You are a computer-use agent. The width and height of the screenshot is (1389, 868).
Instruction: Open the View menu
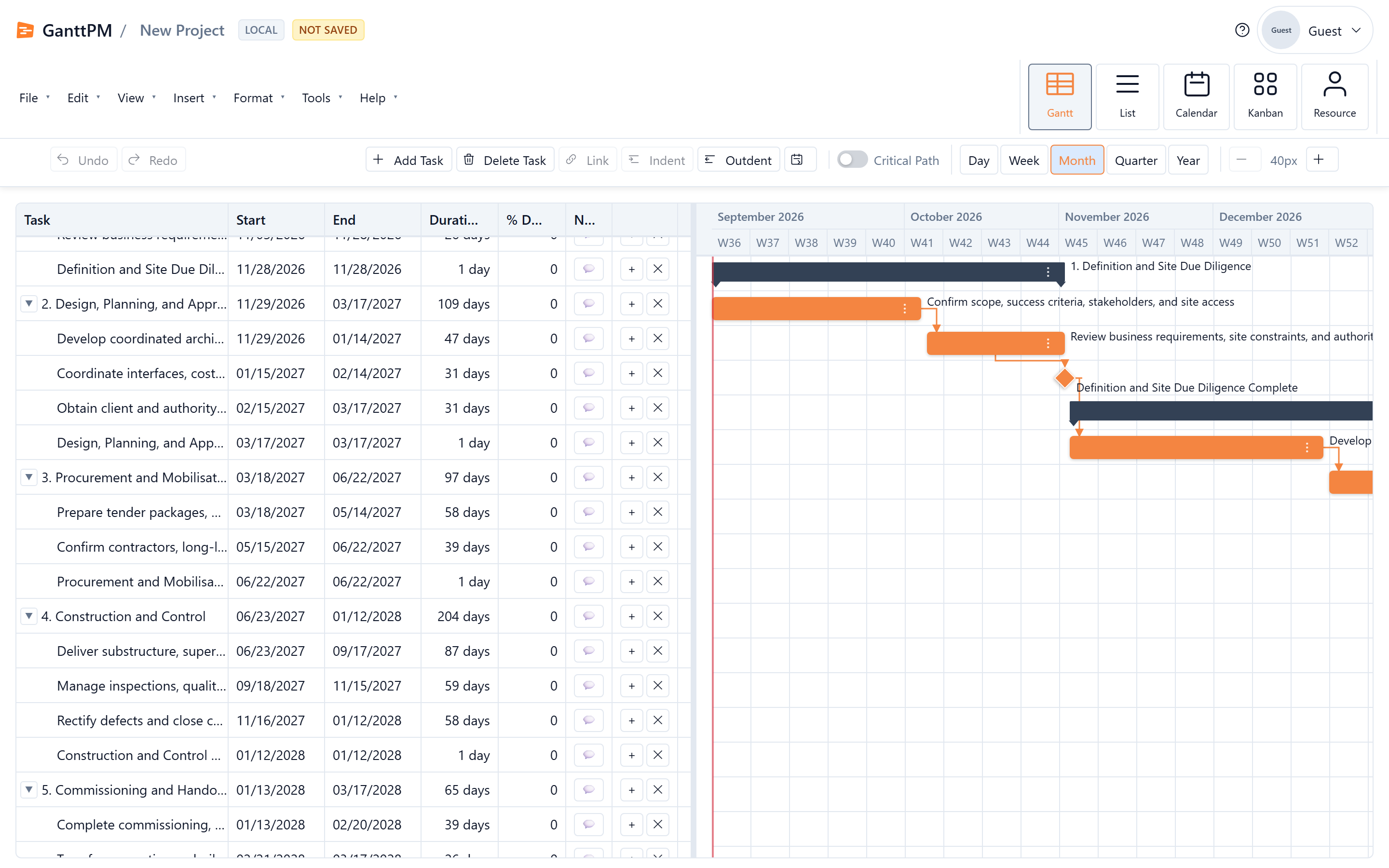click(x=136, y=98)
